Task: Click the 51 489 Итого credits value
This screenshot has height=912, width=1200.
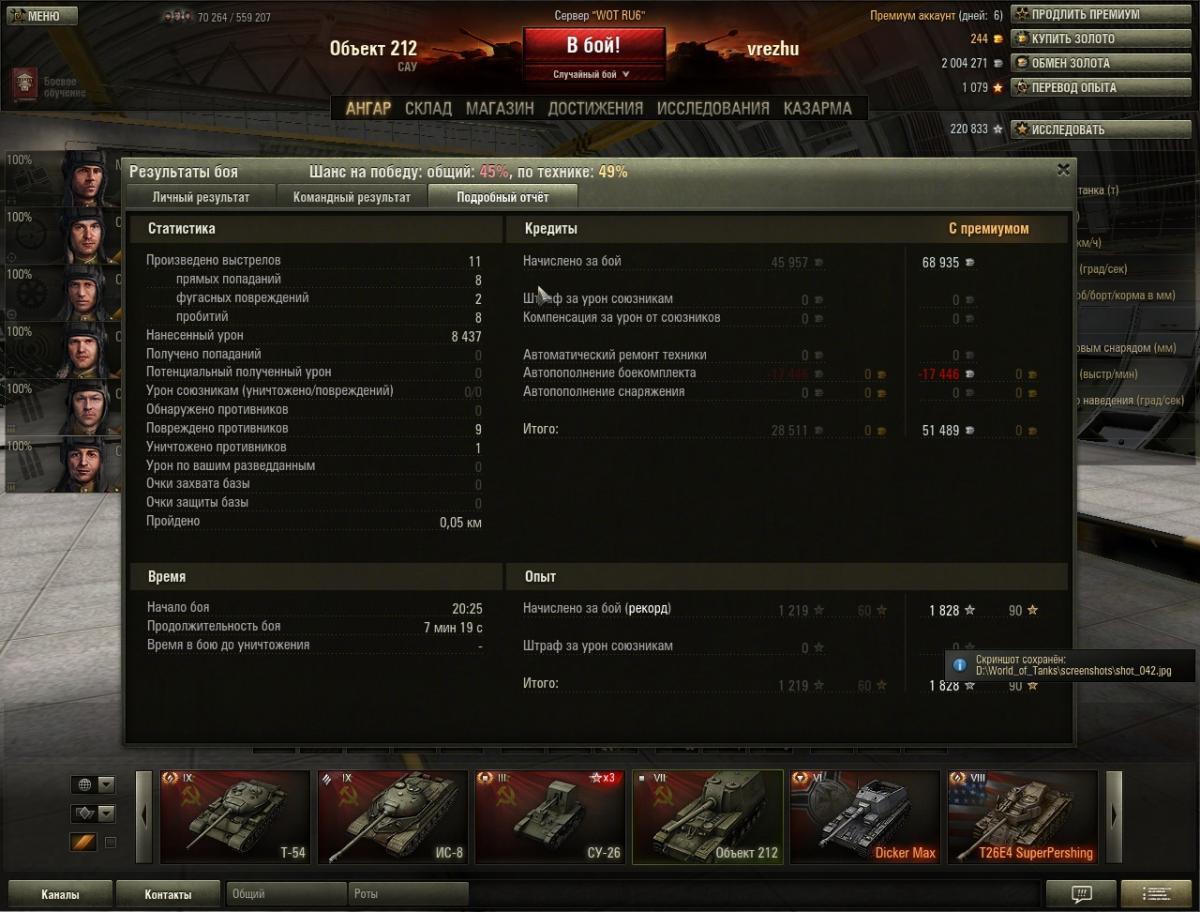Action: pos(940,430)
